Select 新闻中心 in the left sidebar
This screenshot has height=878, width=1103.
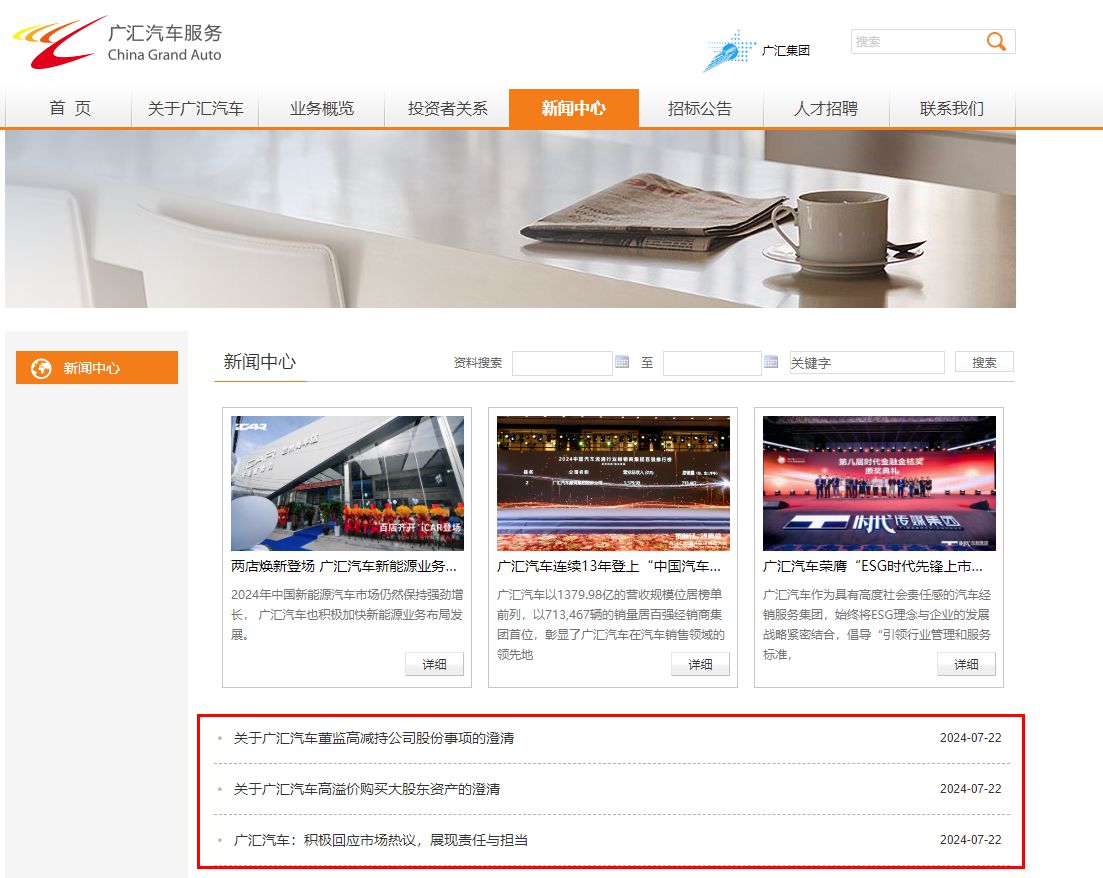pos(97,368)
